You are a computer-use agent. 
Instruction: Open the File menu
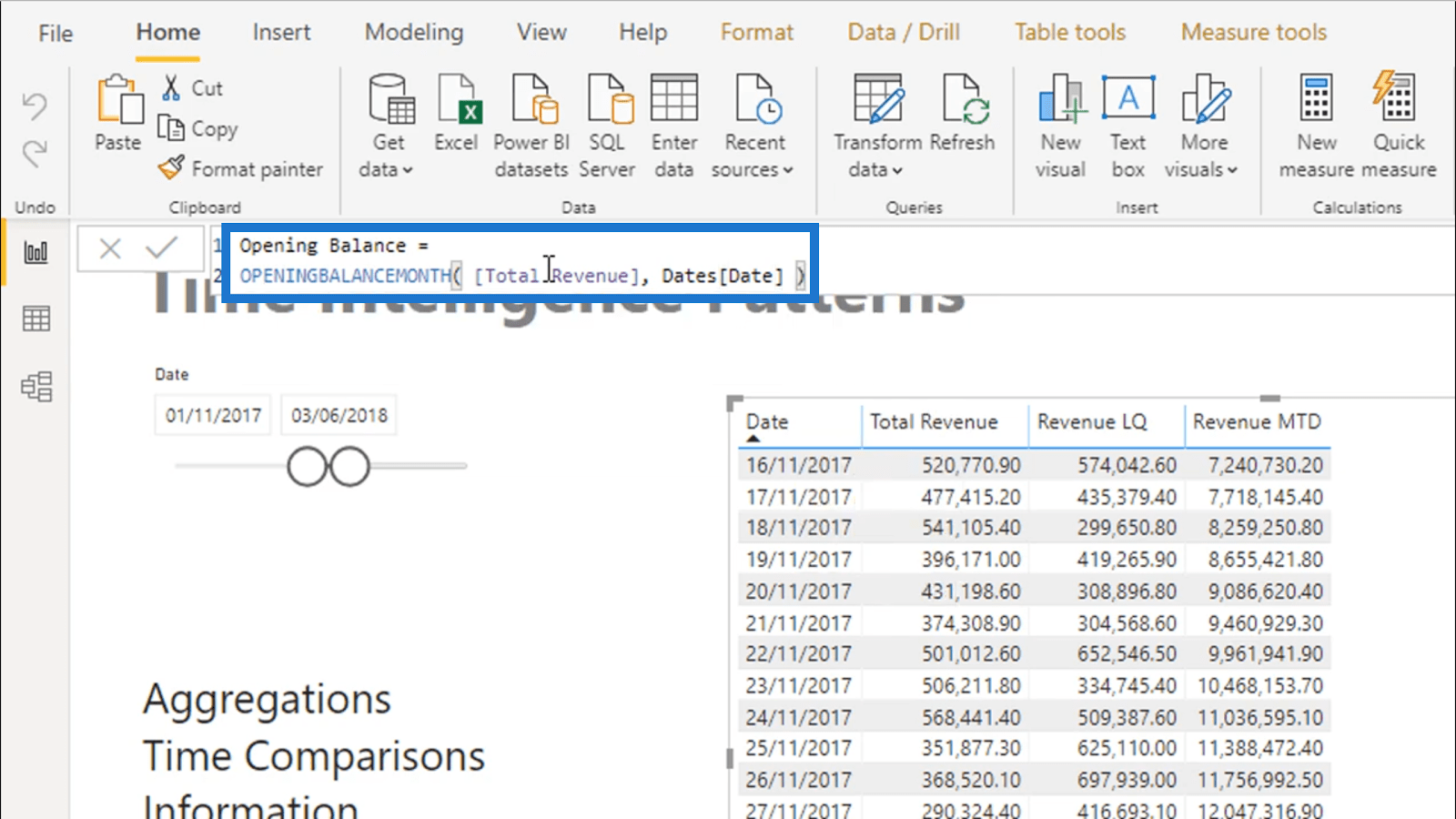[56, 33]
